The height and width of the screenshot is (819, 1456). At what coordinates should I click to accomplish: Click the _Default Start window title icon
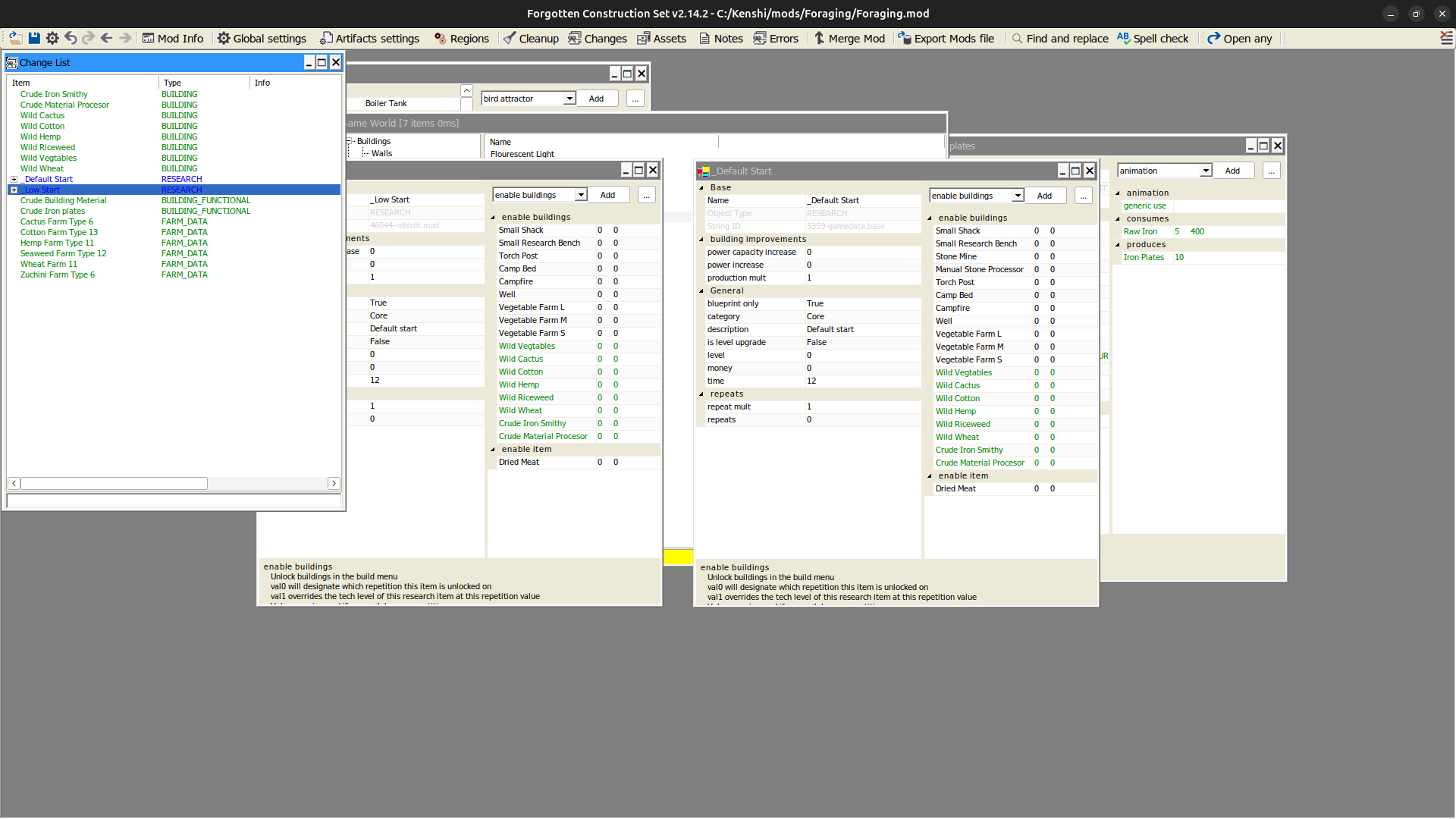pyautogui.click(x=704, y=171)
